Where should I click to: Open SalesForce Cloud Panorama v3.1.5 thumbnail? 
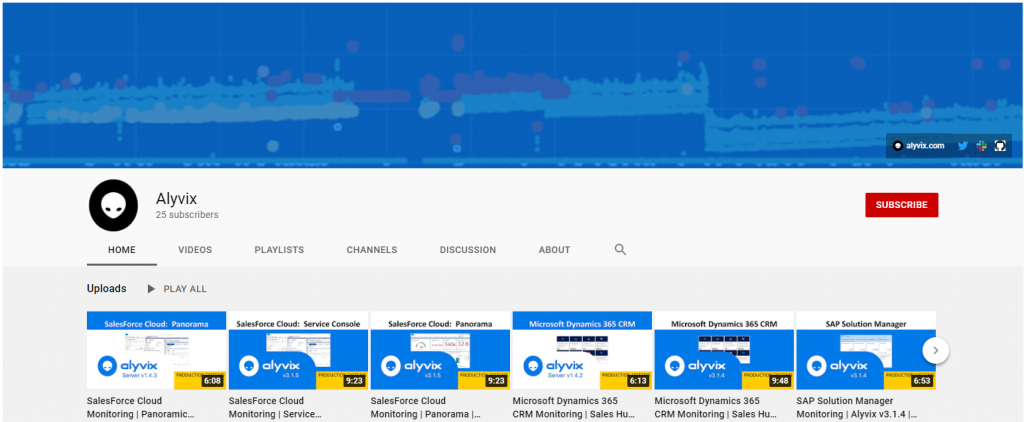(x=440, y=350)
